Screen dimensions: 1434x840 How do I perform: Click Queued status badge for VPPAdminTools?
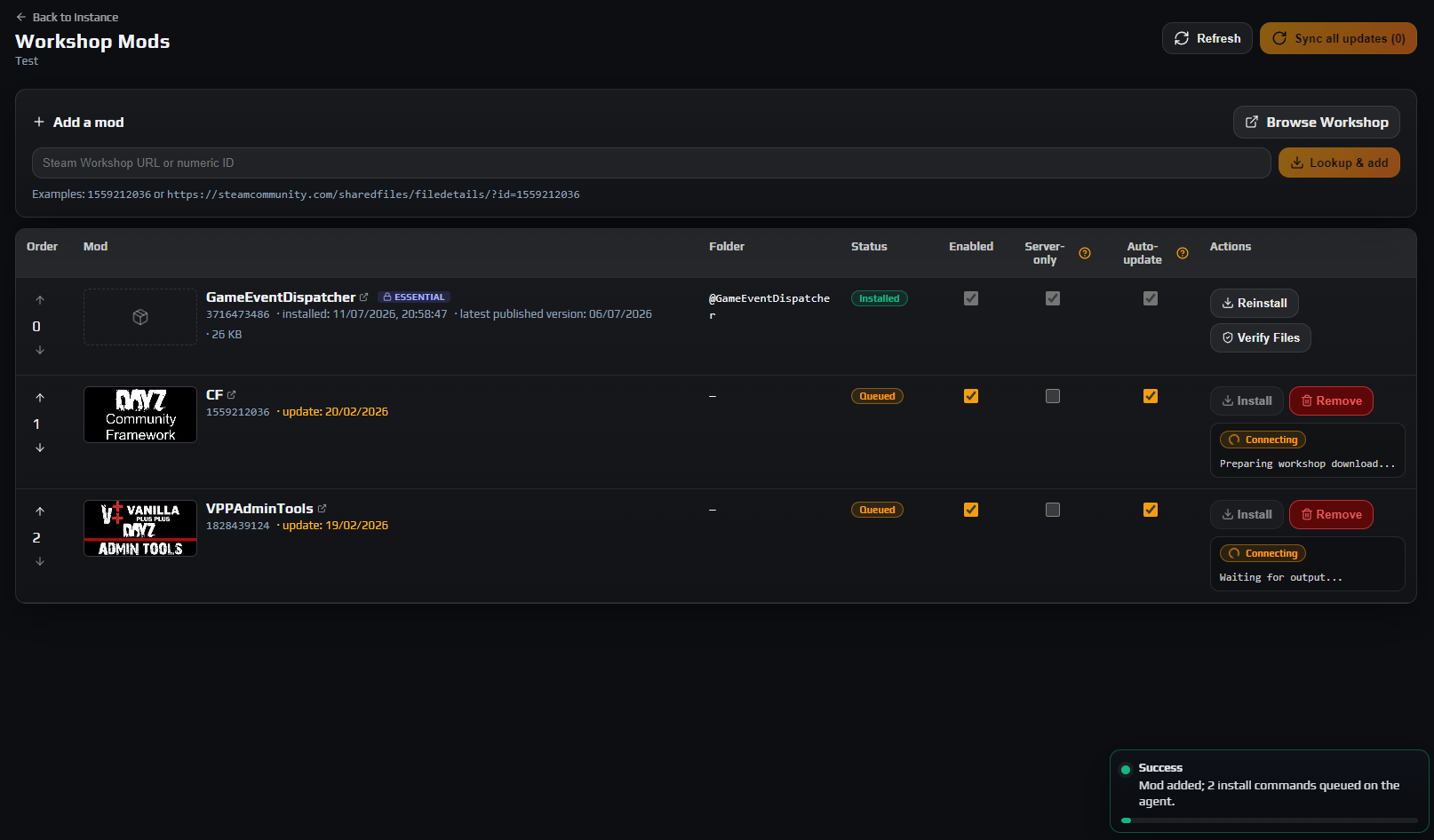click(877, 510)
